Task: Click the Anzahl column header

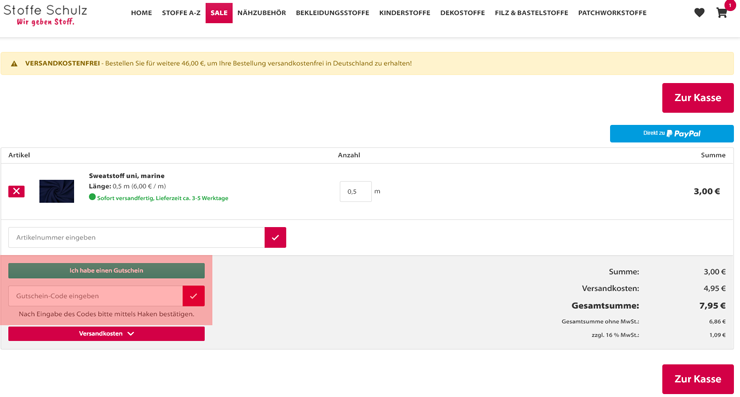Action: tap(349, 155)
